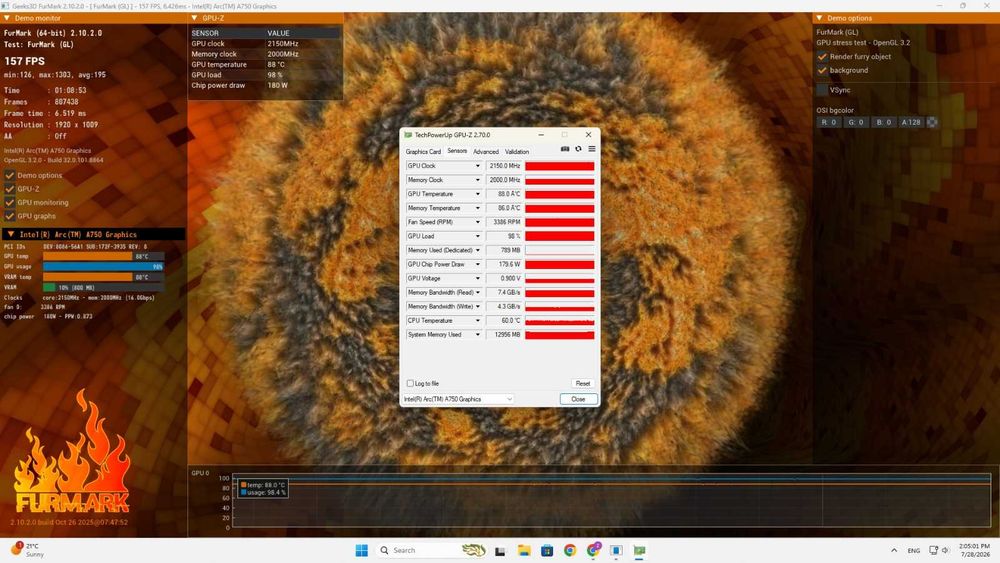Launch Google Chrome from the taskbar

(x=570, y=550)
